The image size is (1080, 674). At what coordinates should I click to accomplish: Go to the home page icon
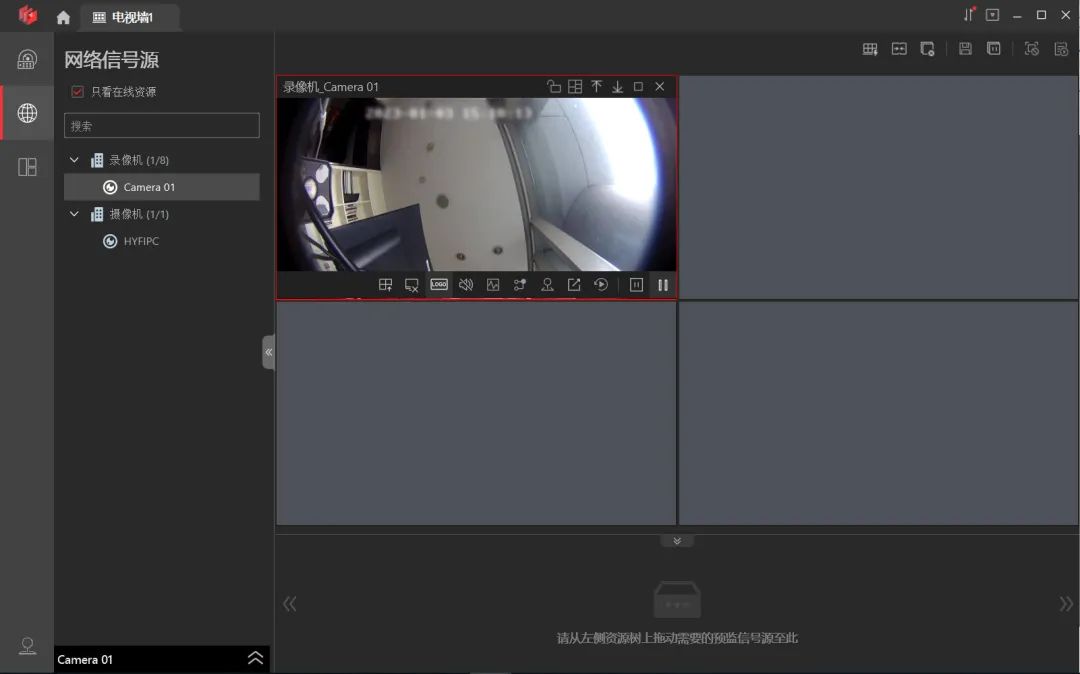(x=63, y=17)
